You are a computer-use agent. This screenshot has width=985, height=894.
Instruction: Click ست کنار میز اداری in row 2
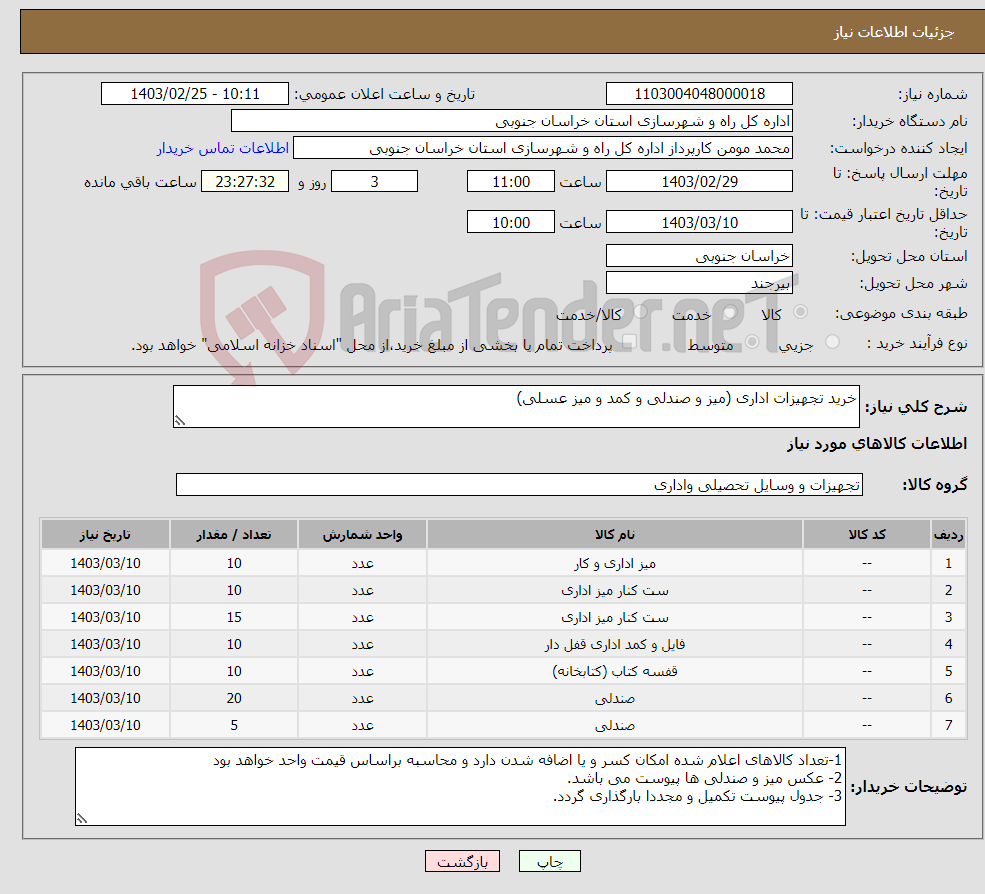point(615,591)
